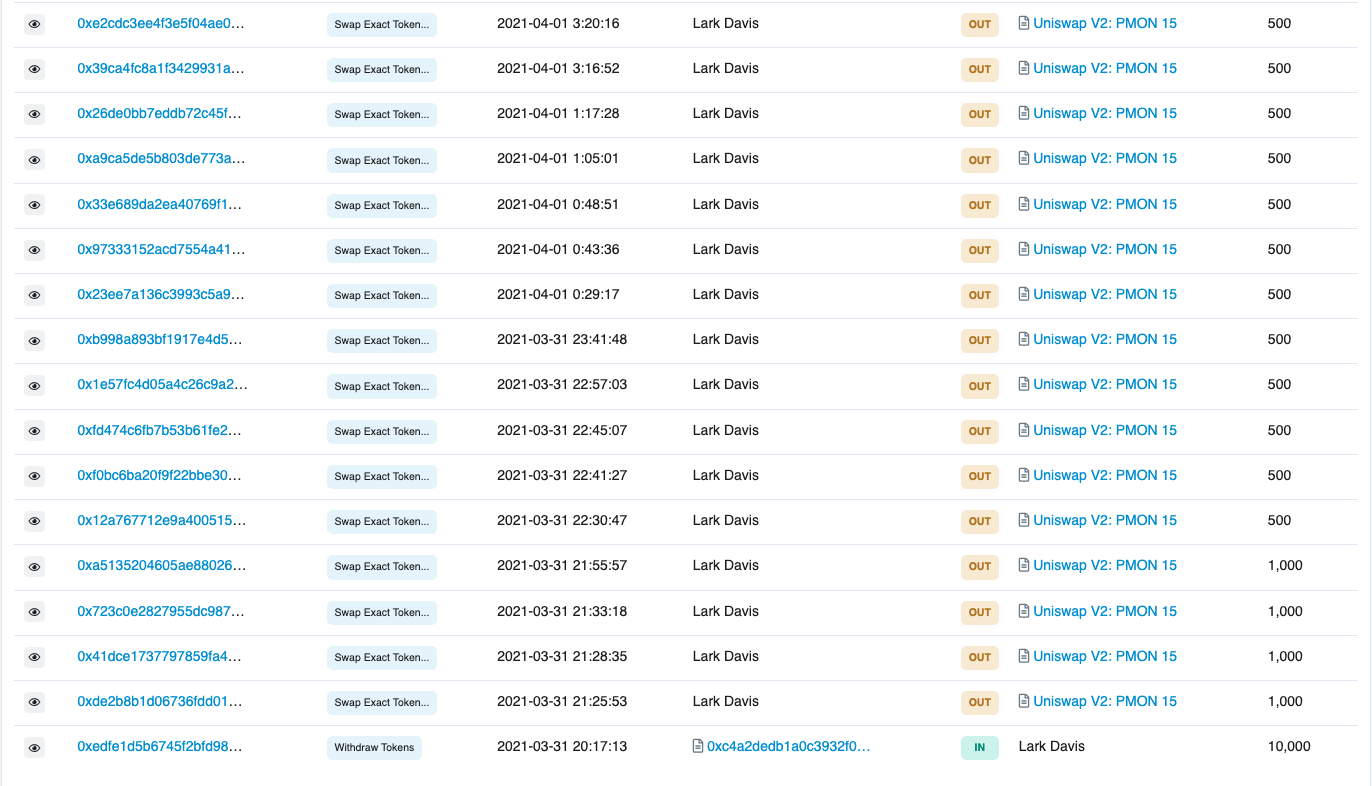Open transaction 0x33e689da2ea40769f1 link
The image size is (1372, 786).
(160, 204)
